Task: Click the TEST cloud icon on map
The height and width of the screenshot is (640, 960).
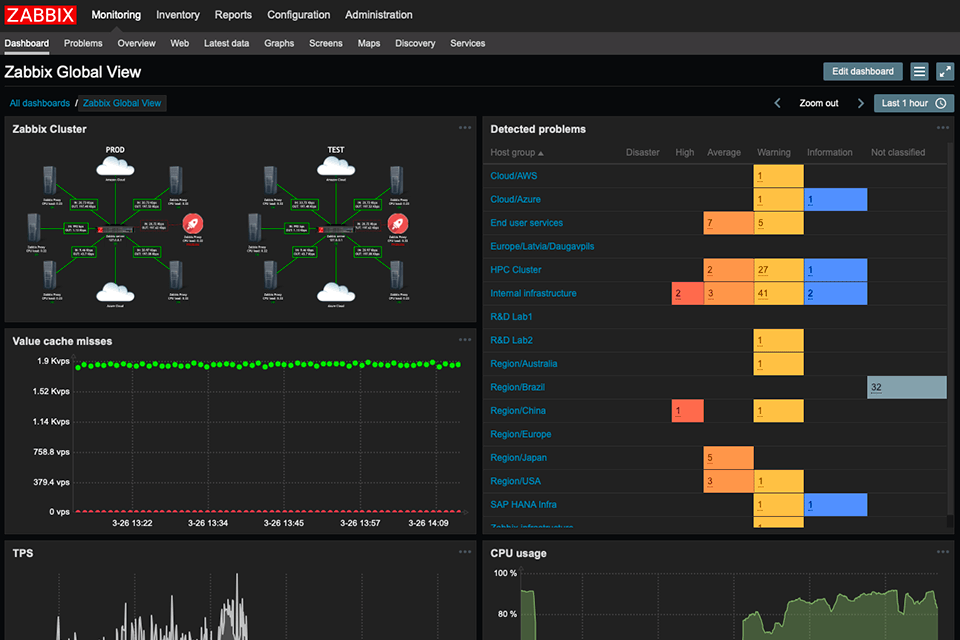Action: (336, 166)
